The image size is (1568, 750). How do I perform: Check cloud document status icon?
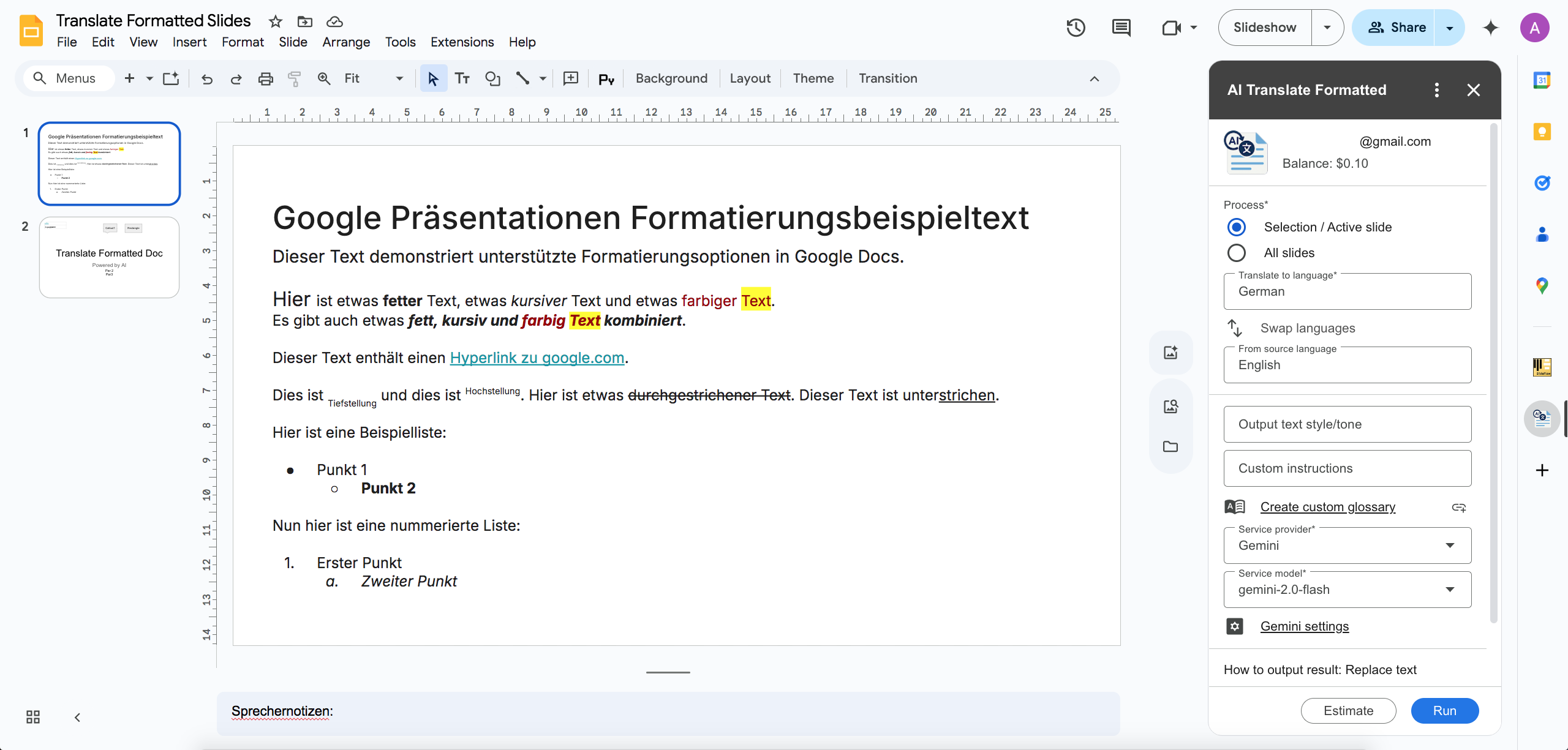click(334, 21)
